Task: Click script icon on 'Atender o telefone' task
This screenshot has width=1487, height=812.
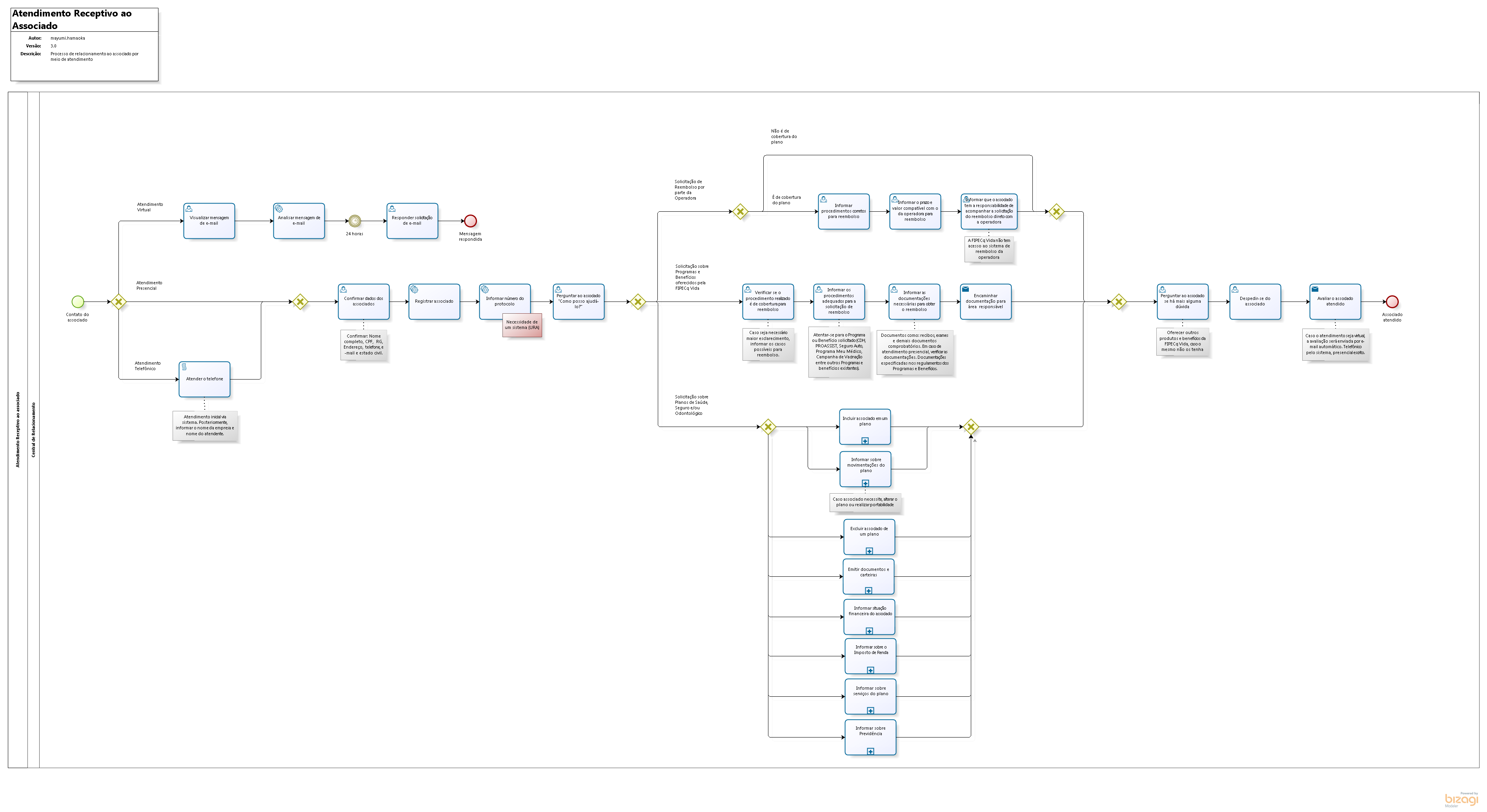Action: 184,367
